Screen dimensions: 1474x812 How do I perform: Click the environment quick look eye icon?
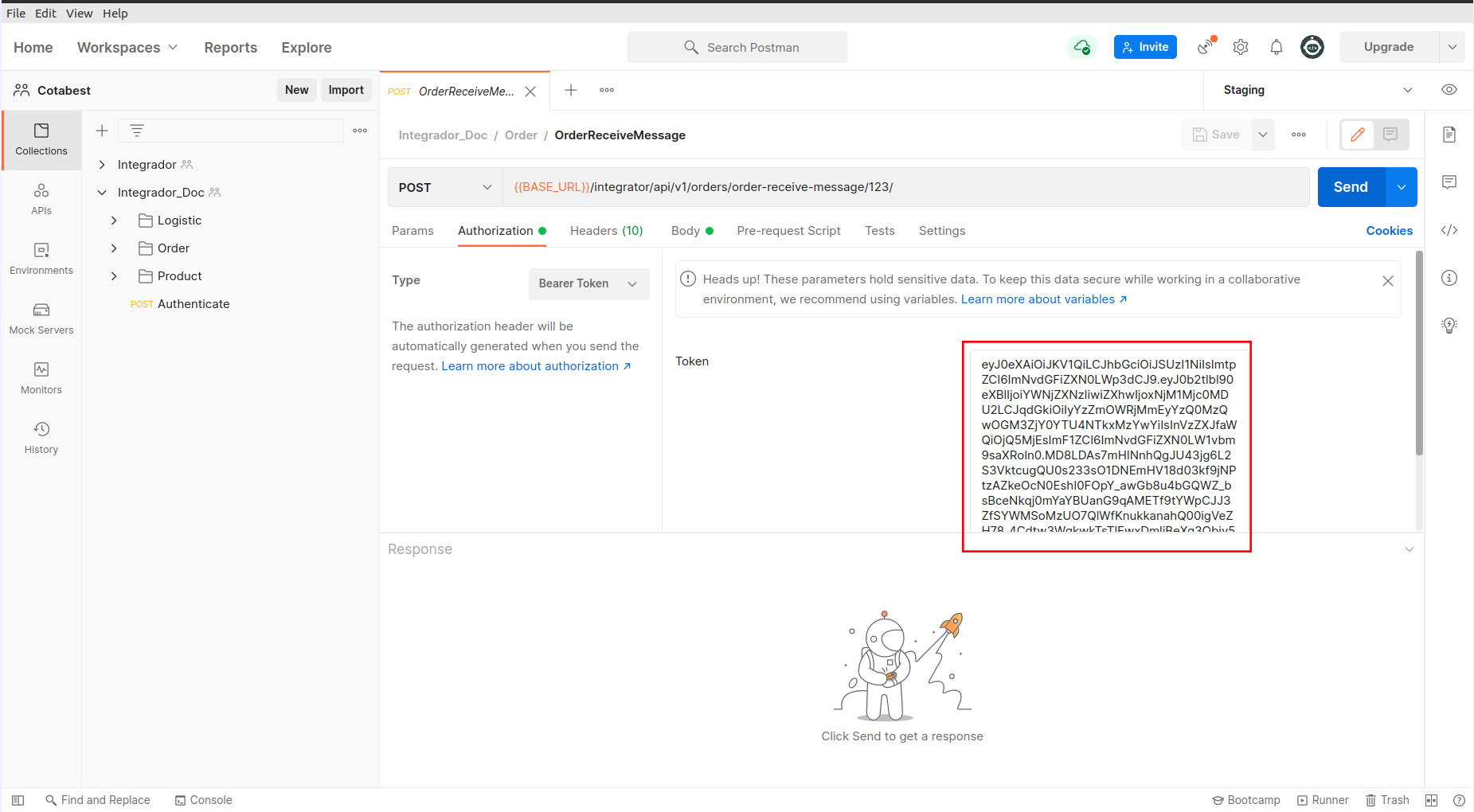1449,90
